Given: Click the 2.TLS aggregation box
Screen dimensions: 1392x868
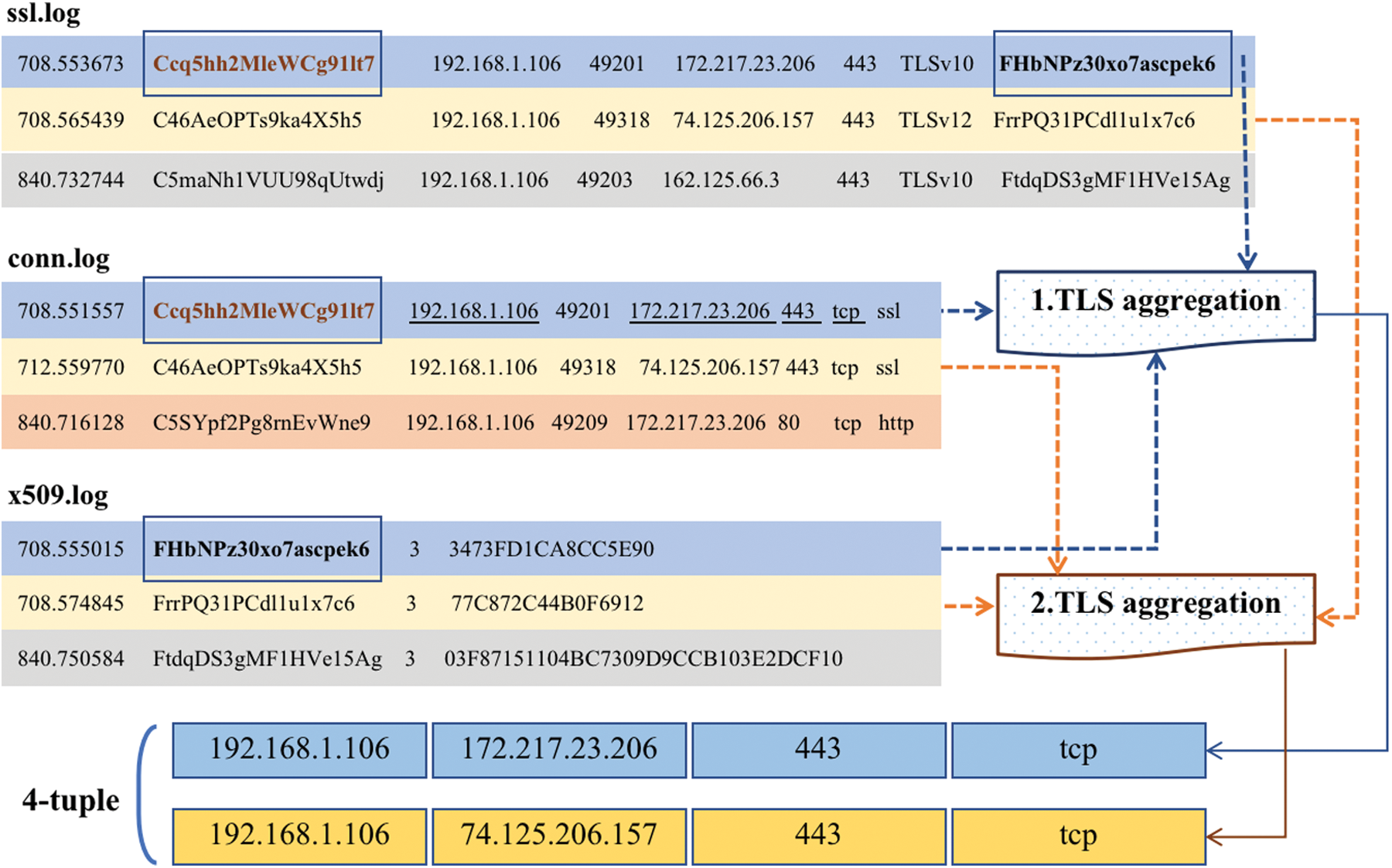Looking at the screenshot, I should [1155, 613].
